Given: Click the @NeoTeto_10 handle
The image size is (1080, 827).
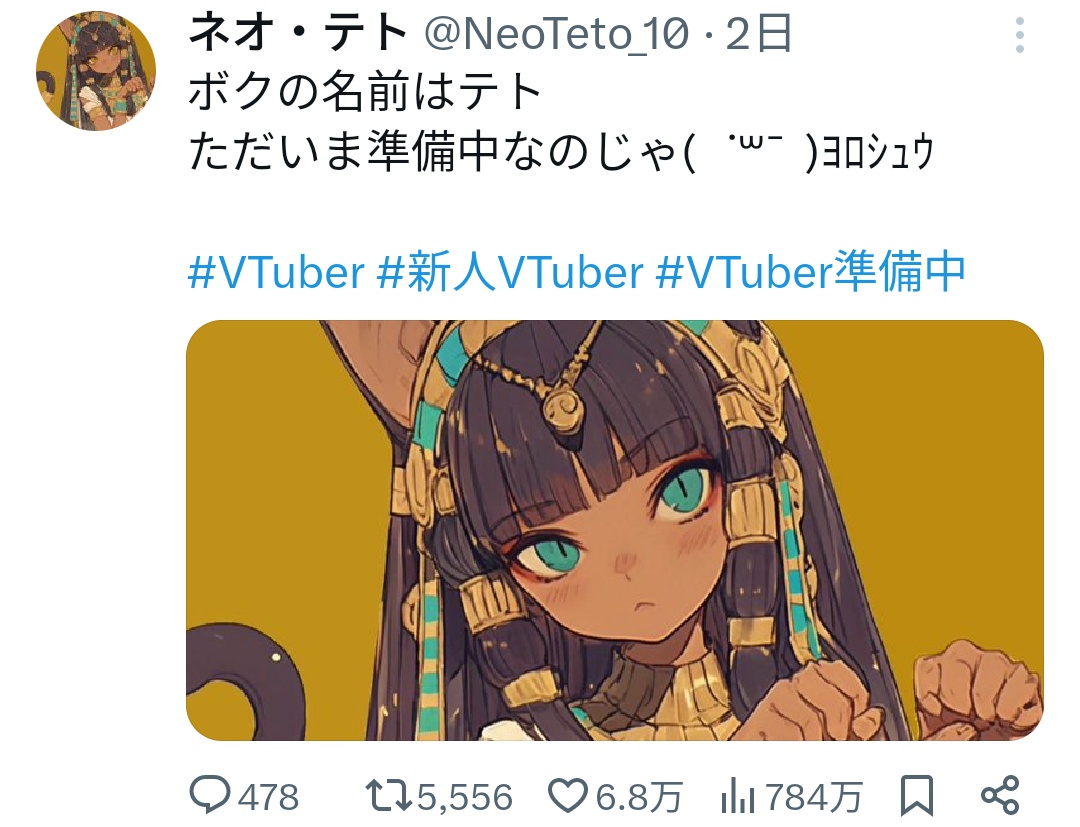Looking at the screenshot, I should click(x=557, y=34).
